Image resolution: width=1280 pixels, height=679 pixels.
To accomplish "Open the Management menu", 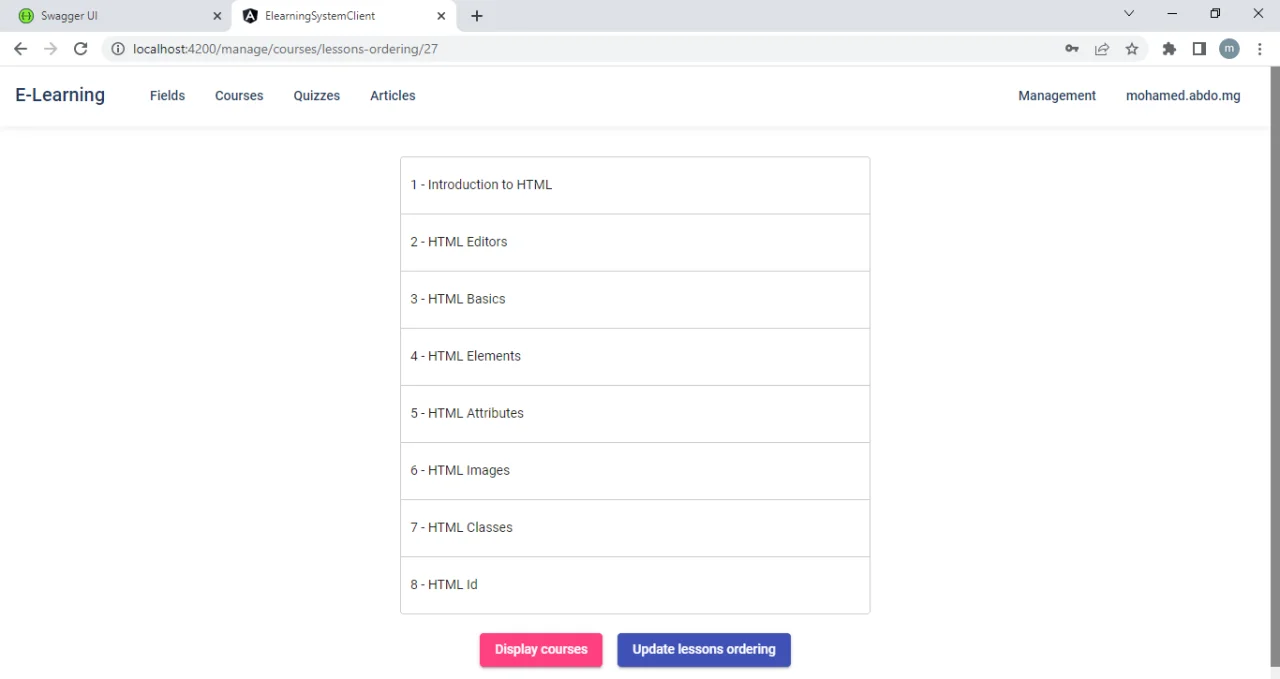I will (1057, 96).
